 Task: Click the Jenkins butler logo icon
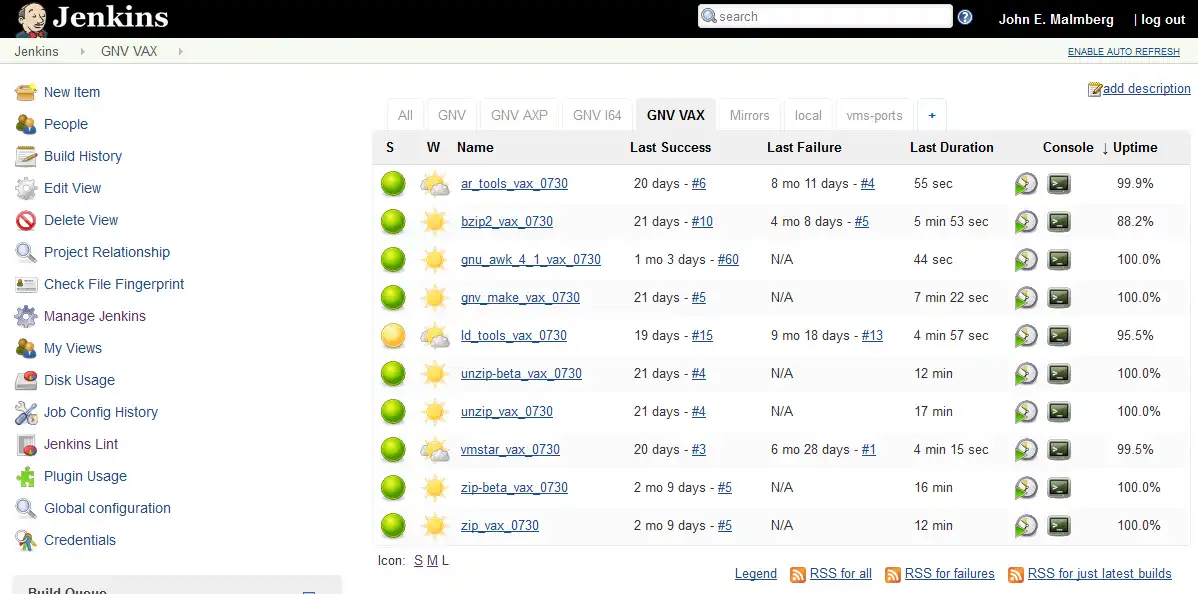pyautogui.click(x=32, y=19)
